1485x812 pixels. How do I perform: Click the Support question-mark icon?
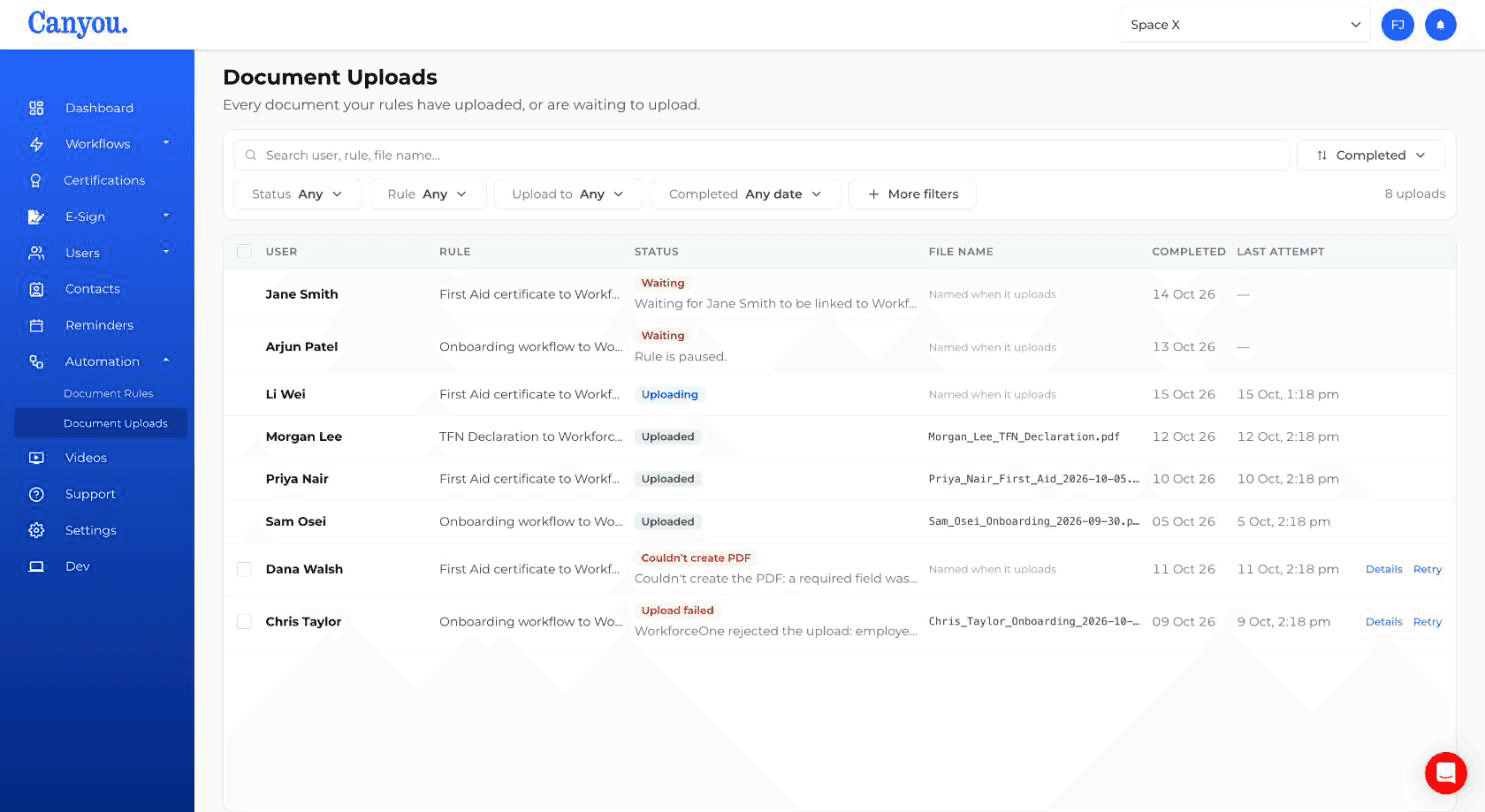click(36, 494)
